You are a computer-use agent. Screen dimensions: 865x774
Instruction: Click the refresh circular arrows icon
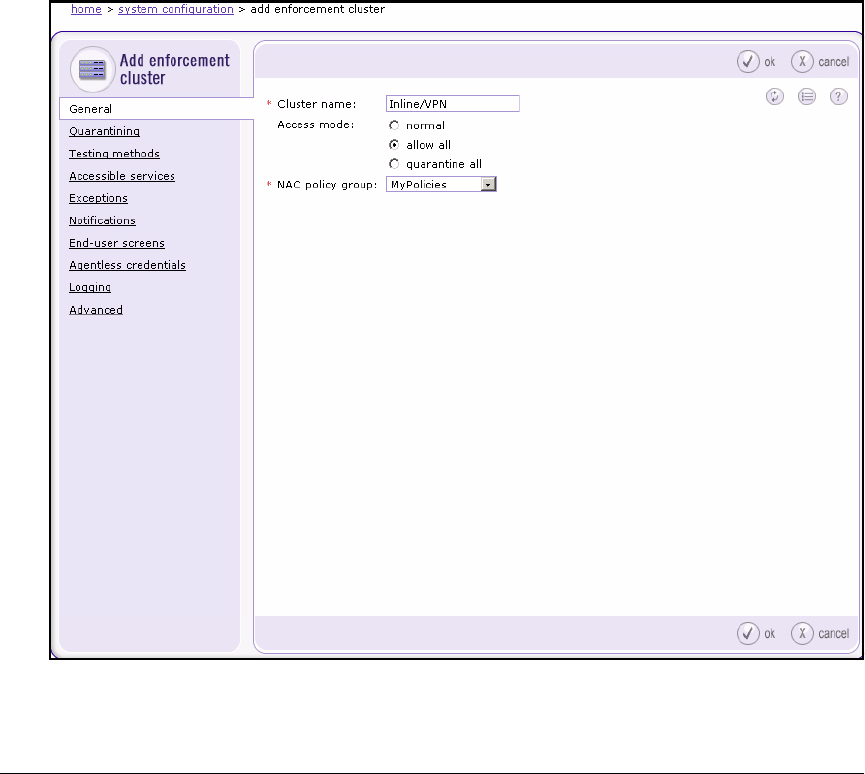[775, 97]
